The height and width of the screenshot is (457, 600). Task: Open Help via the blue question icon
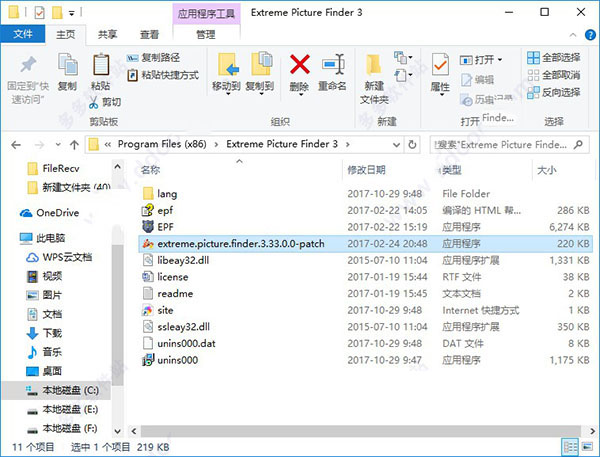(590, 35)
